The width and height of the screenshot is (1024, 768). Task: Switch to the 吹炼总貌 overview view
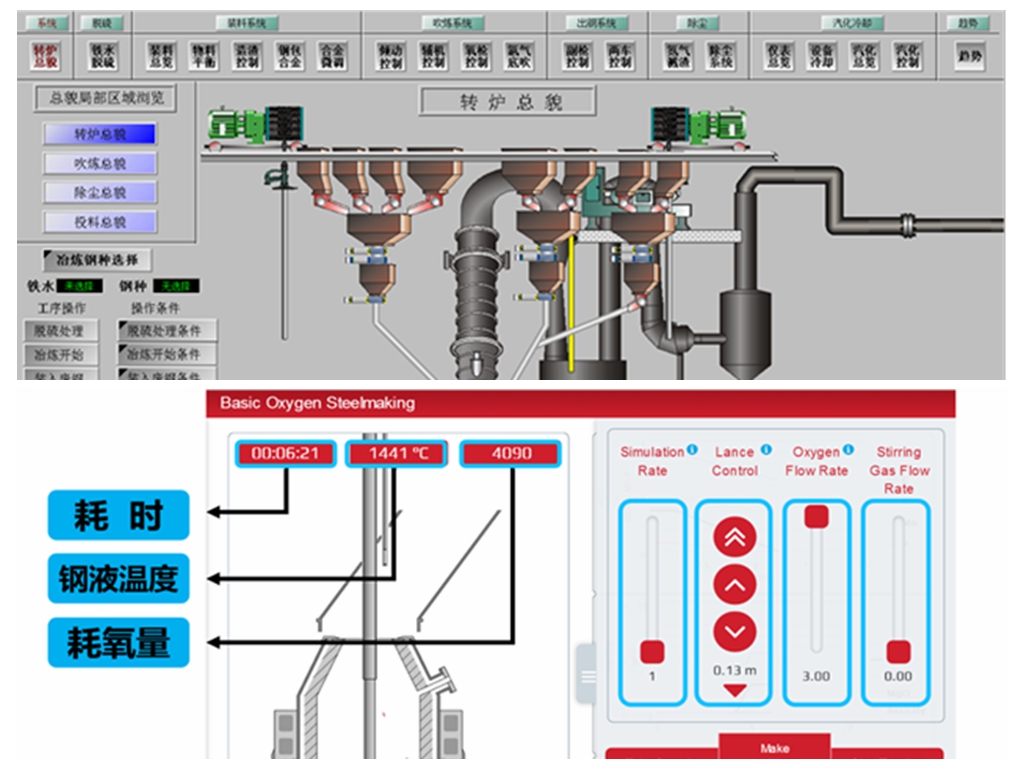(100, 163)
